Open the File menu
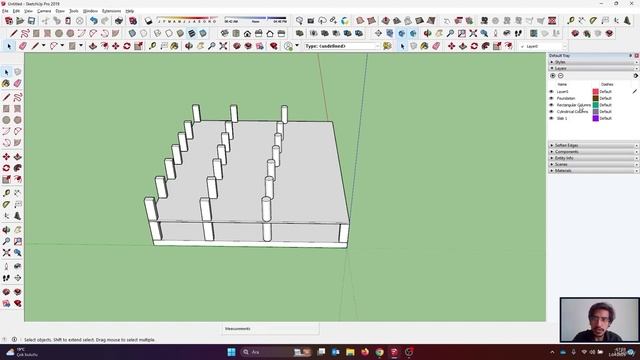The width and height of the screenshot is (640, 360). tap(5, 11)
